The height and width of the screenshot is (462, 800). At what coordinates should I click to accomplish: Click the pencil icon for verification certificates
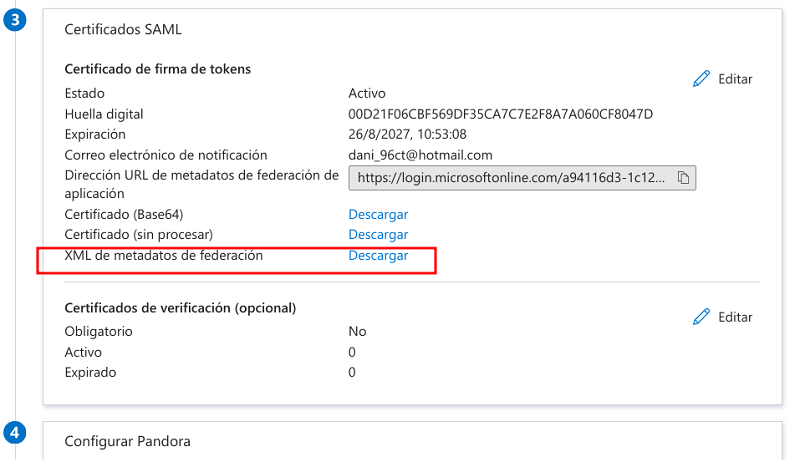(701, 317)
